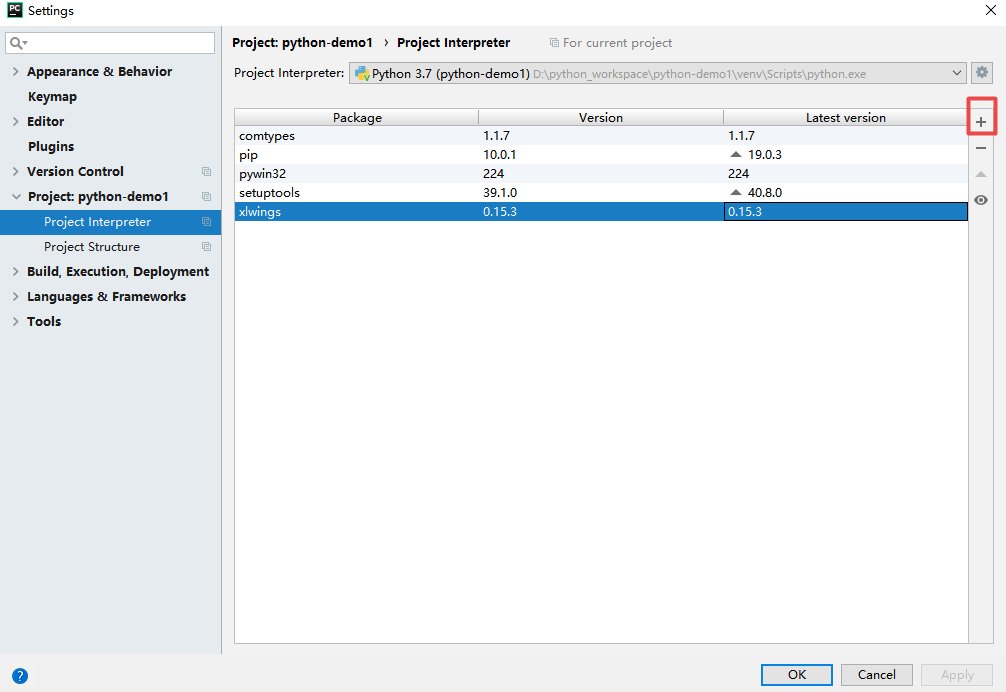
Task: Open the interpreter settings gear icon
Action: click(x=982, y=72)
